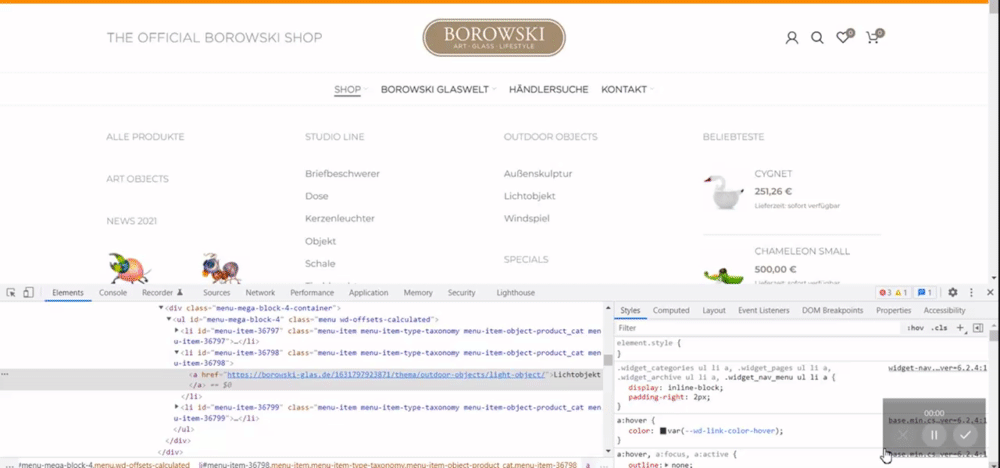Click the Lichtobjekt menu link
1000x468 pixels.
[x=529, y=196]
